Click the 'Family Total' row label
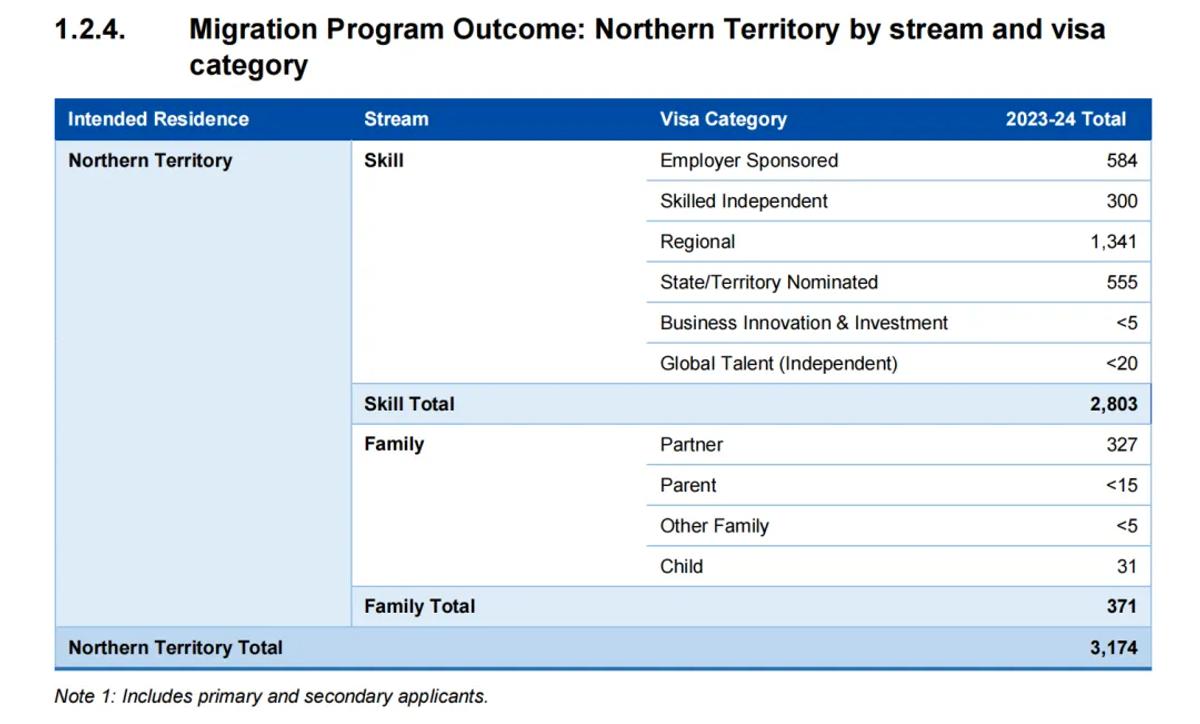The image size is (1200, 724). (420, 606)
